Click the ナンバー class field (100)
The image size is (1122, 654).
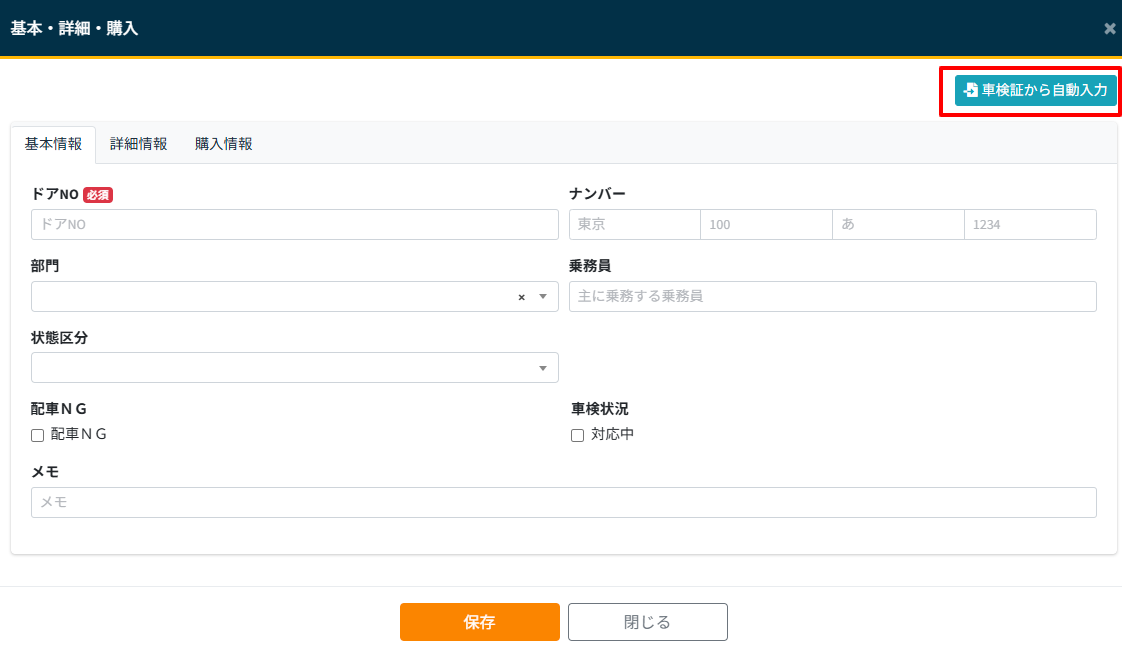point(766,225)
